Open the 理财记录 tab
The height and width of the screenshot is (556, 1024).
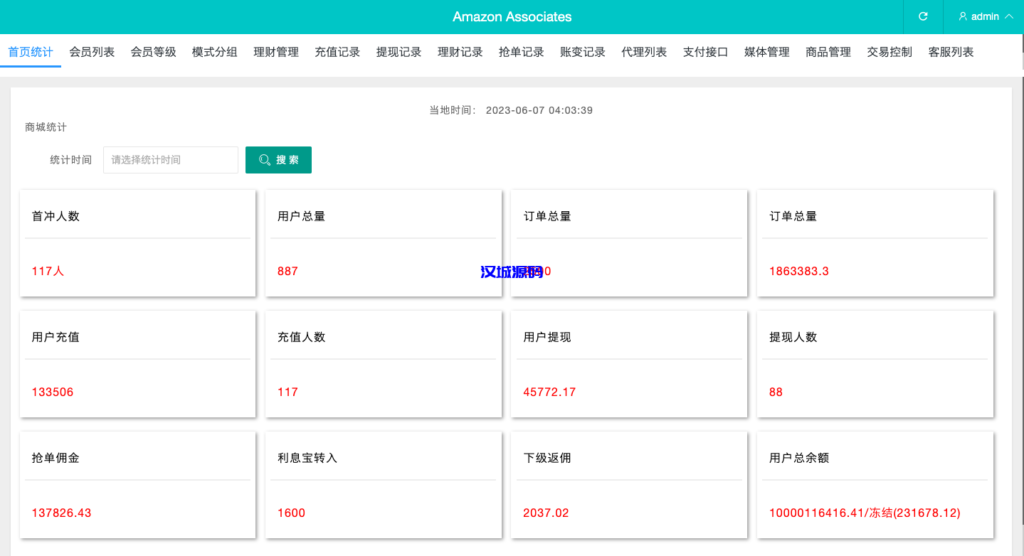pos(460,52)
